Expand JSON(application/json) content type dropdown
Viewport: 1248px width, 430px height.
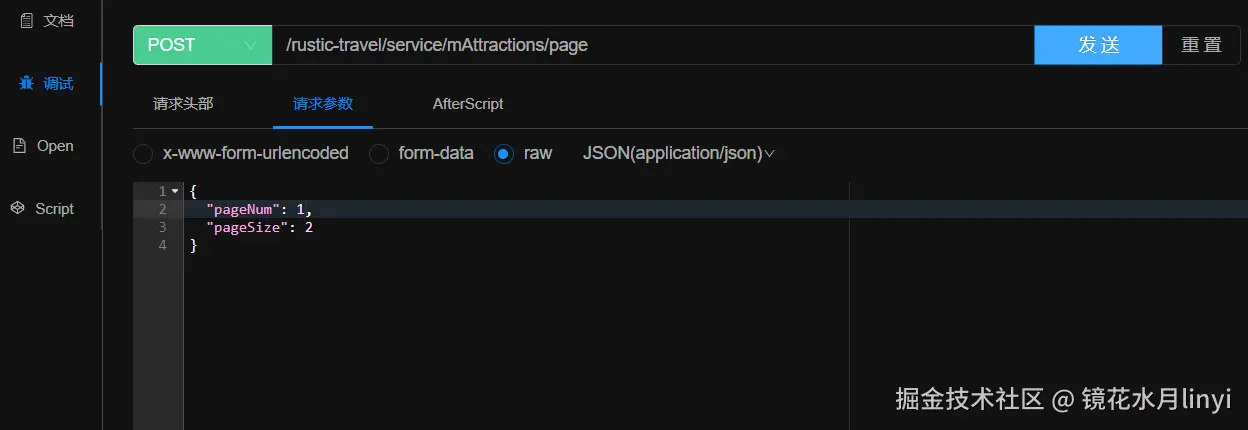click(679, 154)
